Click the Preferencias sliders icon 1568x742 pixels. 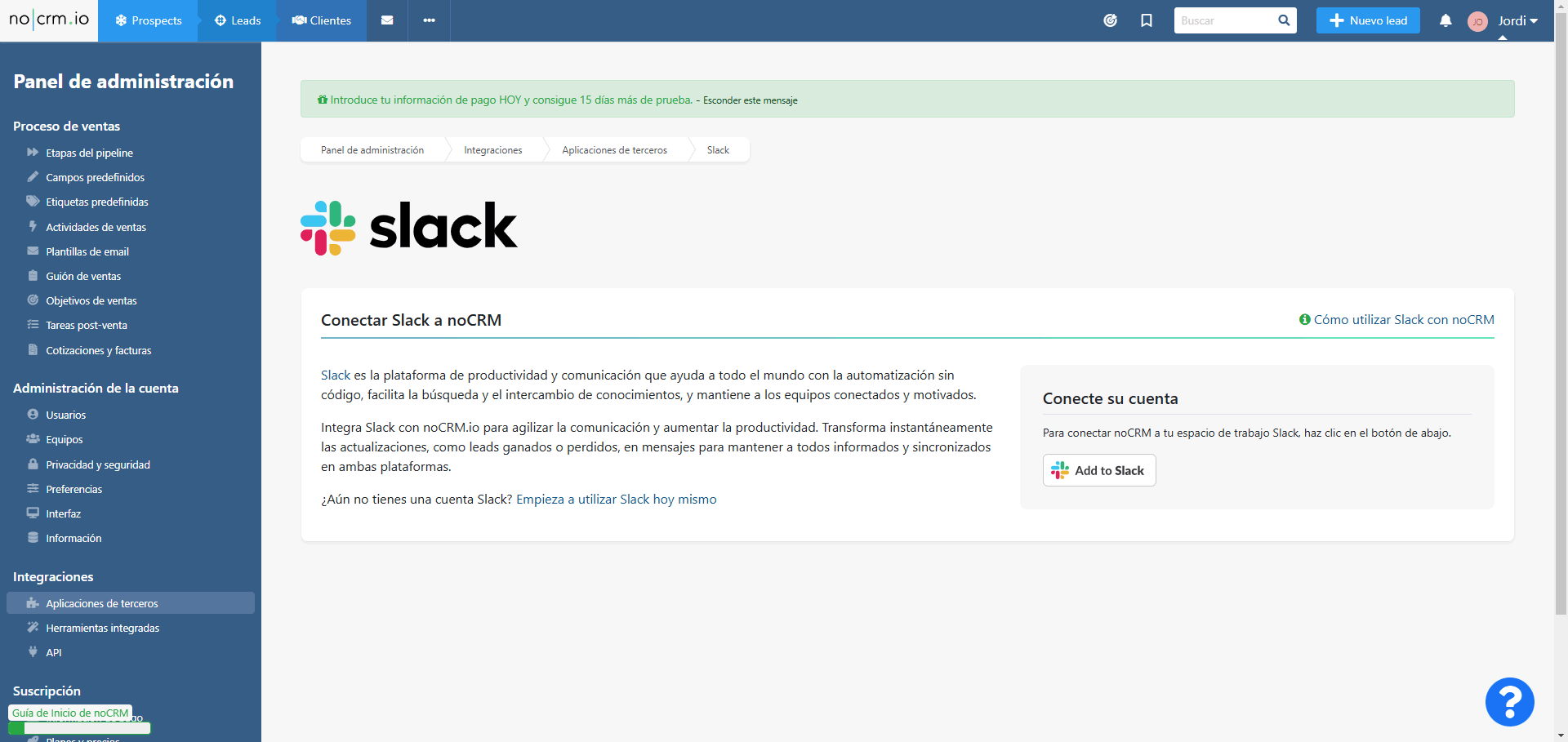point(33,489)
